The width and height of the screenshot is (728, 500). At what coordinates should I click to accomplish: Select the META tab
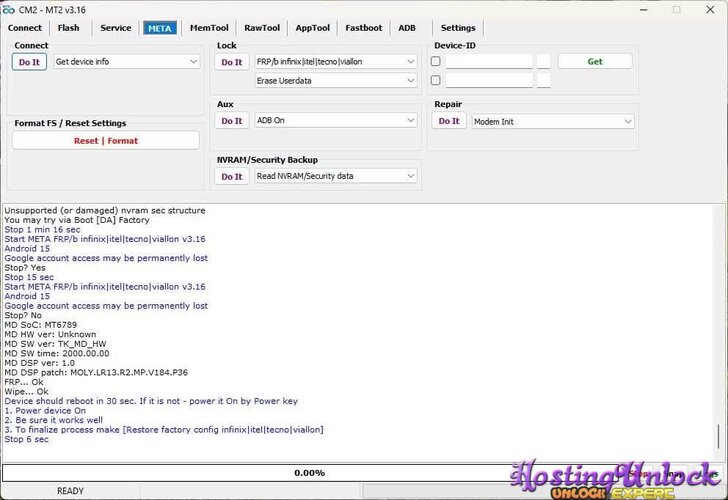tap(160, 28)
